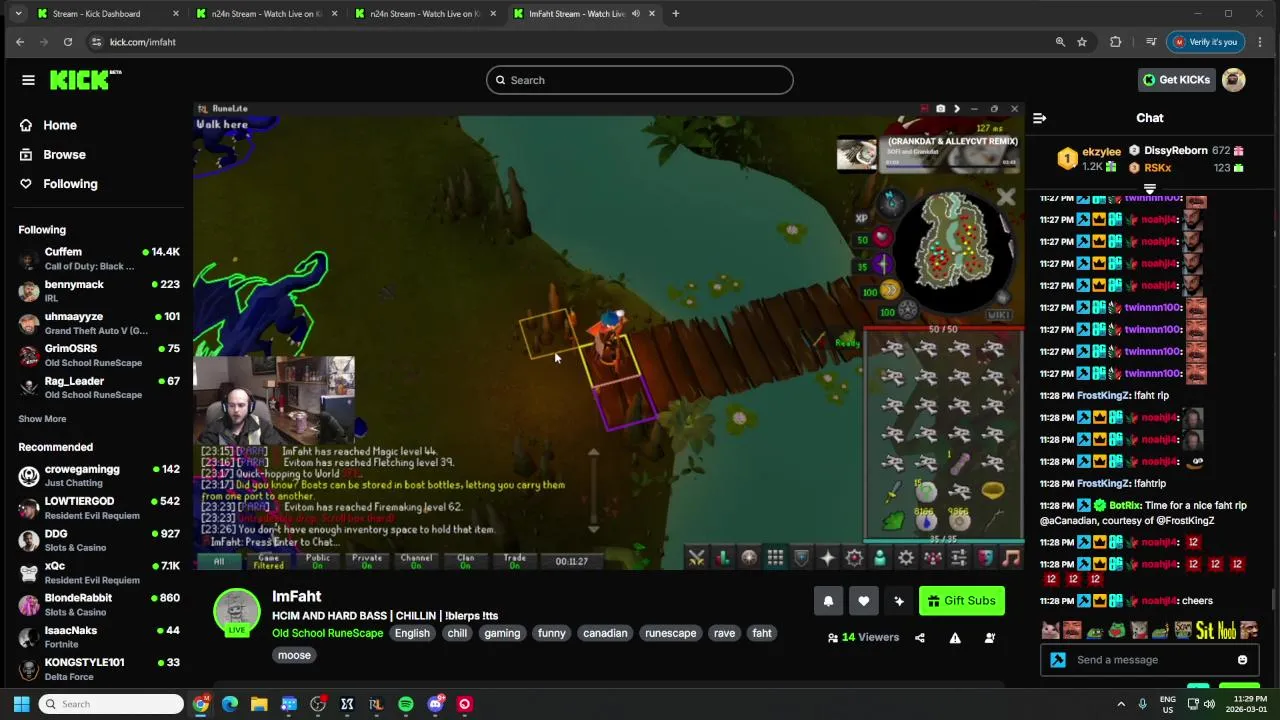Viewport: 1280px width, 720px height.
Task: Click the minimap Wiki button
Action: click(999, 314)
